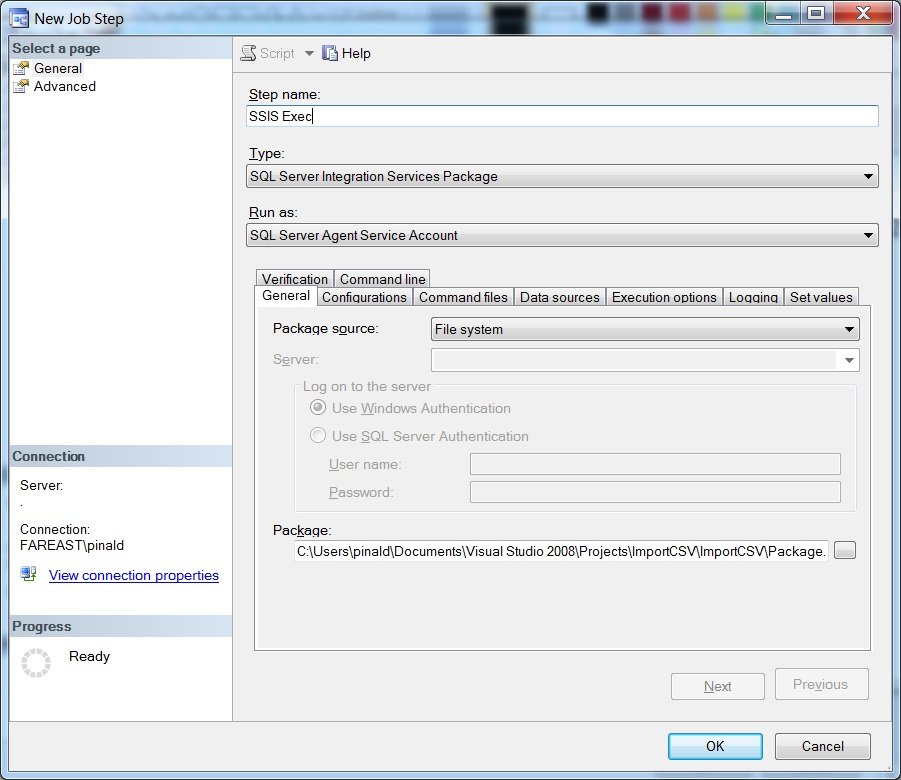Switch to the Data sources tab

[x=560, y=297]
